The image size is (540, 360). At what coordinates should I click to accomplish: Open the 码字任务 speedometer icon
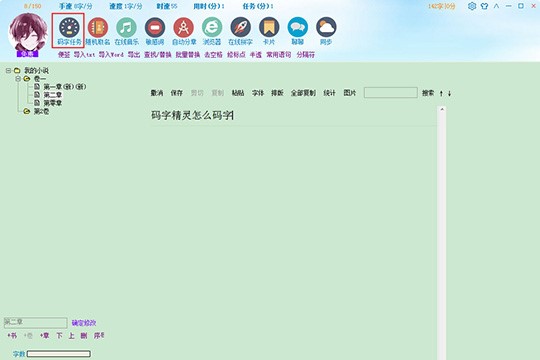[69, 28]
